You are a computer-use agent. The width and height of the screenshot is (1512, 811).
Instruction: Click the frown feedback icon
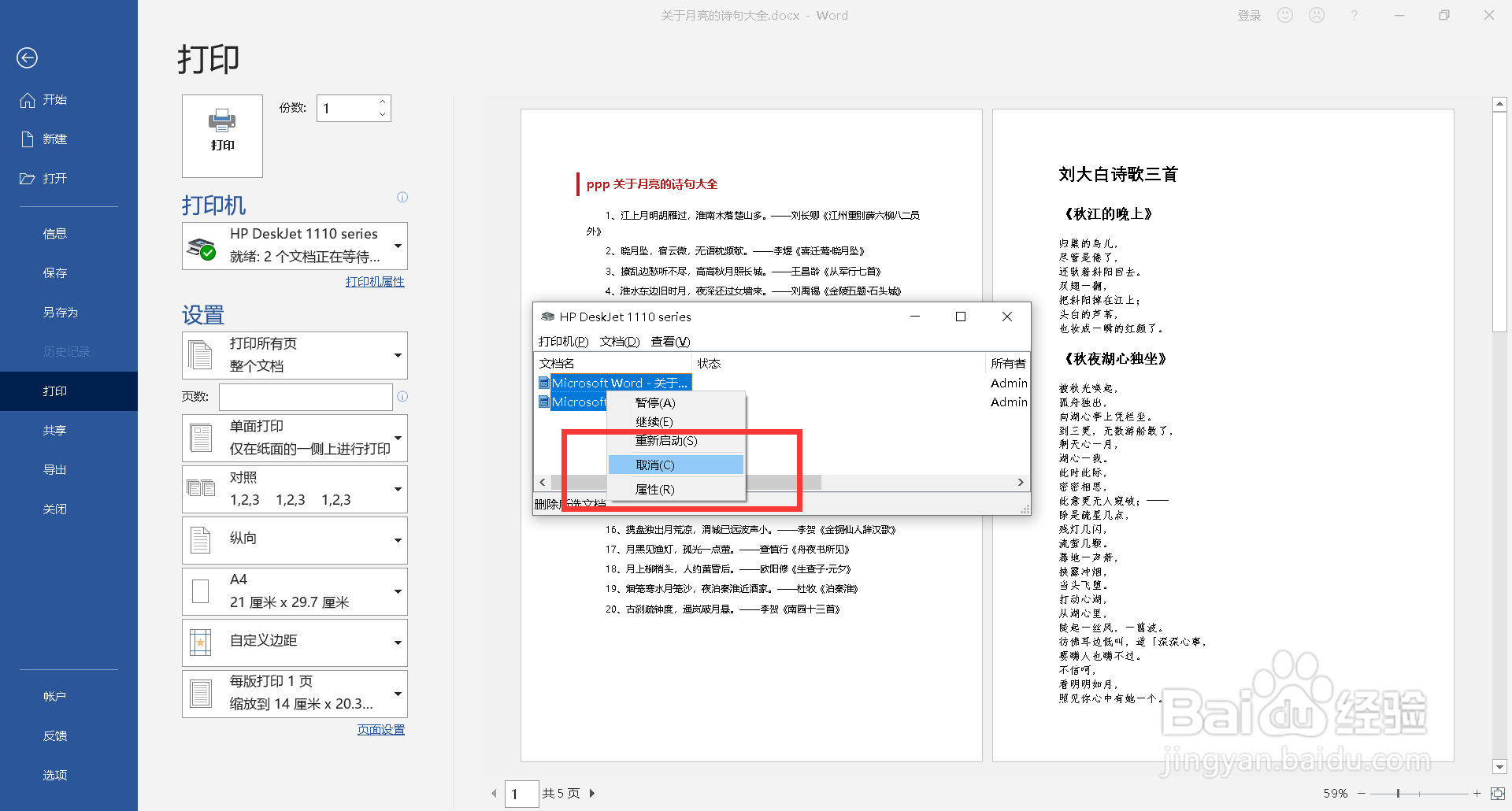point(1317,15)
